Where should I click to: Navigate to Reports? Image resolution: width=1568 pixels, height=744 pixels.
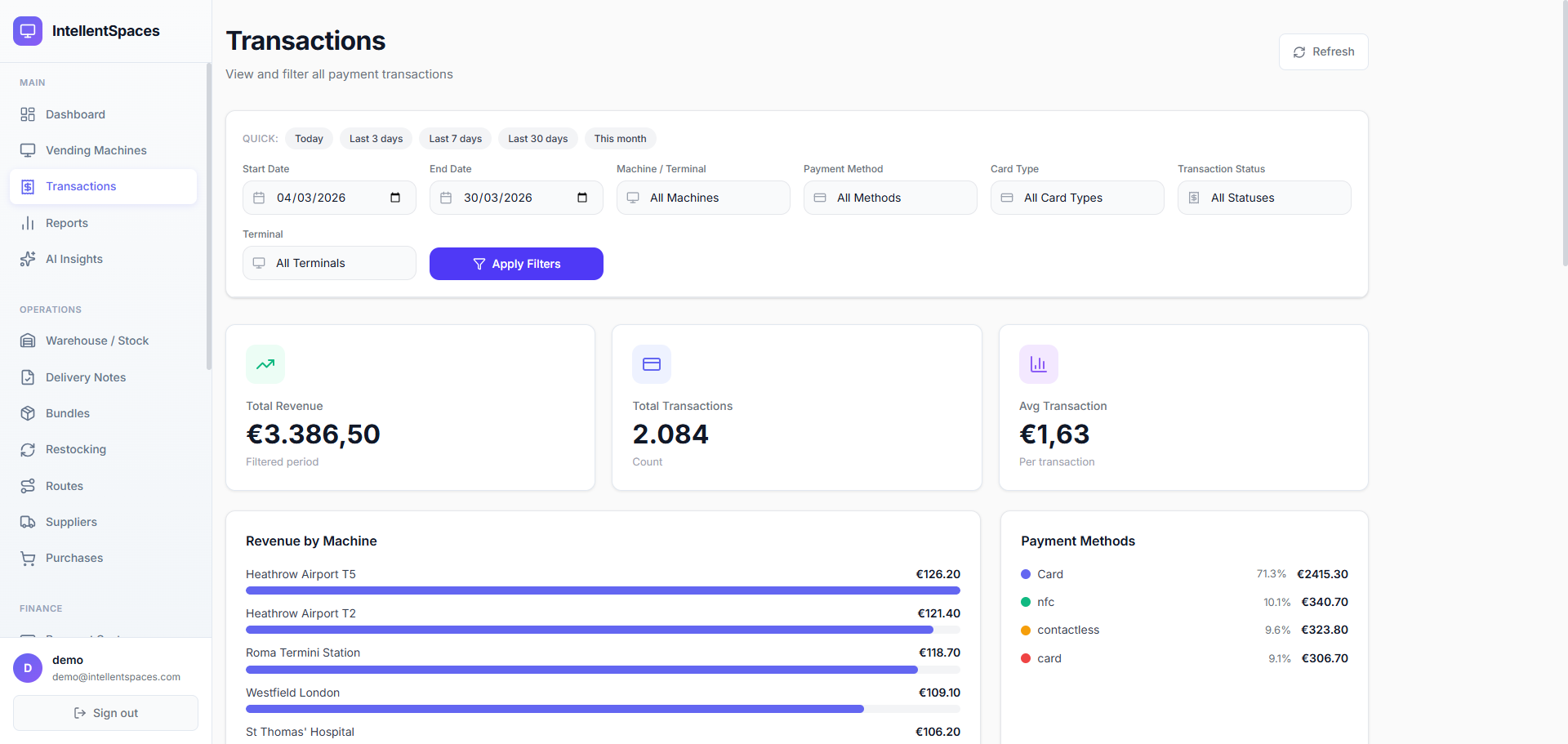[103, 223]
